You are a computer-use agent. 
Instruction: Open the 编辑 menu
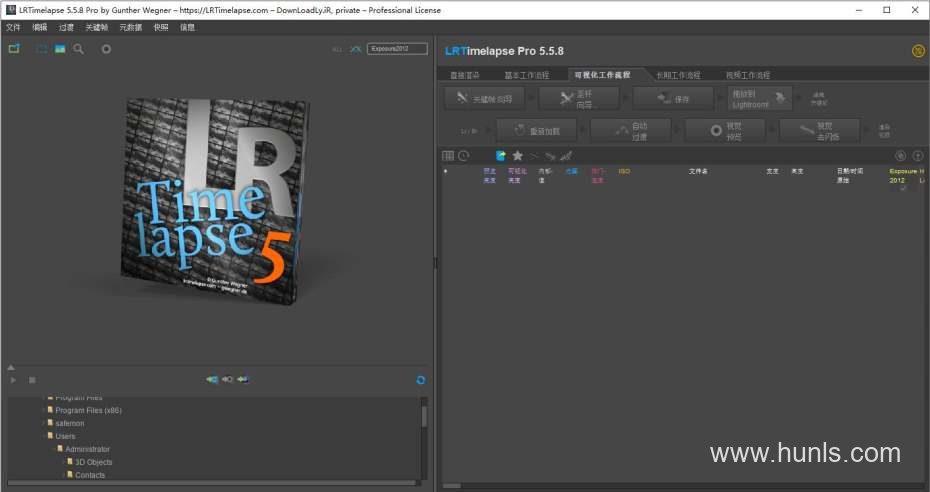(40, 27)
